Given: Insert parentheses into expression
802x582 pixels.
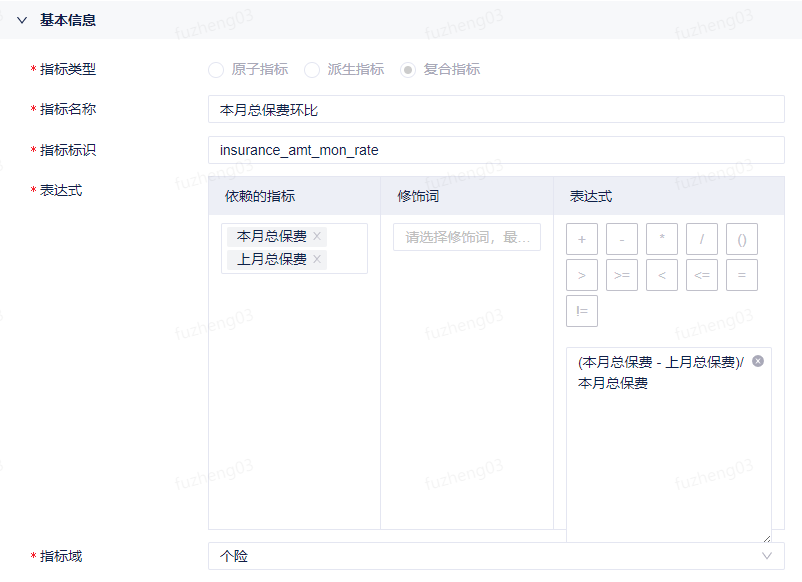Looking at the screenshot, I should [741, 239].
